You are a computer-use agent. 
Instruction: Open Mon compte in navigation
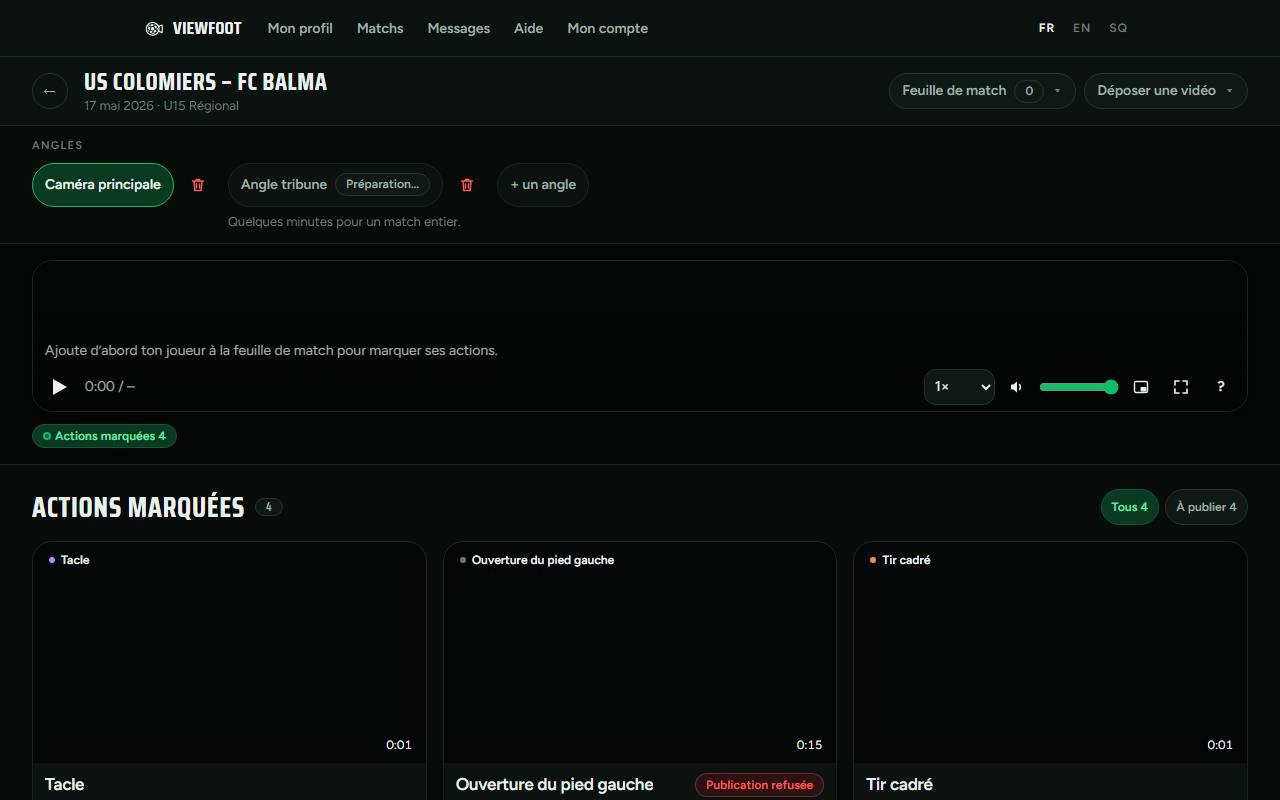608,28
